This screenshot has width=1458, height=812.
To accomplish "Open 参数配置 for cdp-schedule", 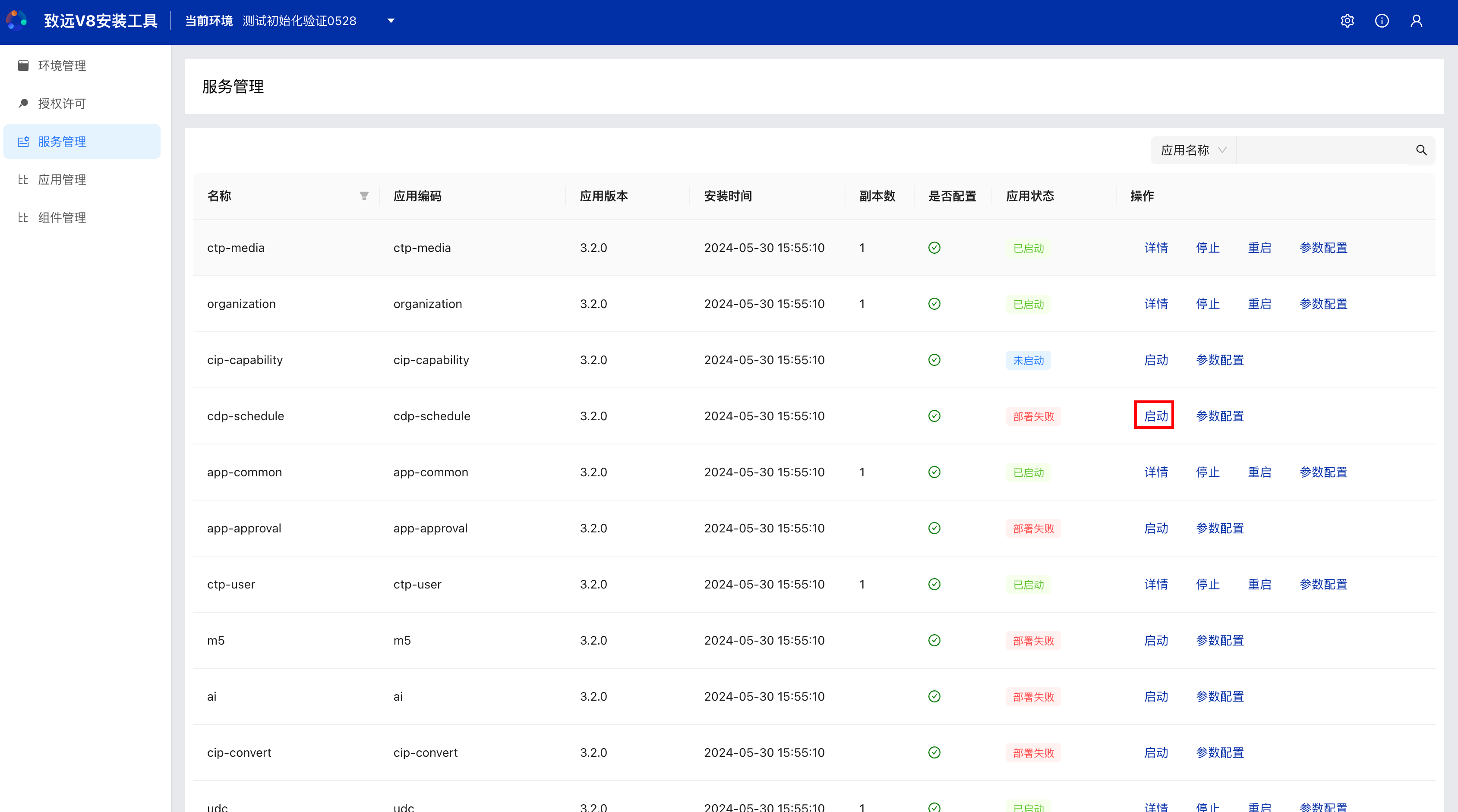I will click(1220, 416).
